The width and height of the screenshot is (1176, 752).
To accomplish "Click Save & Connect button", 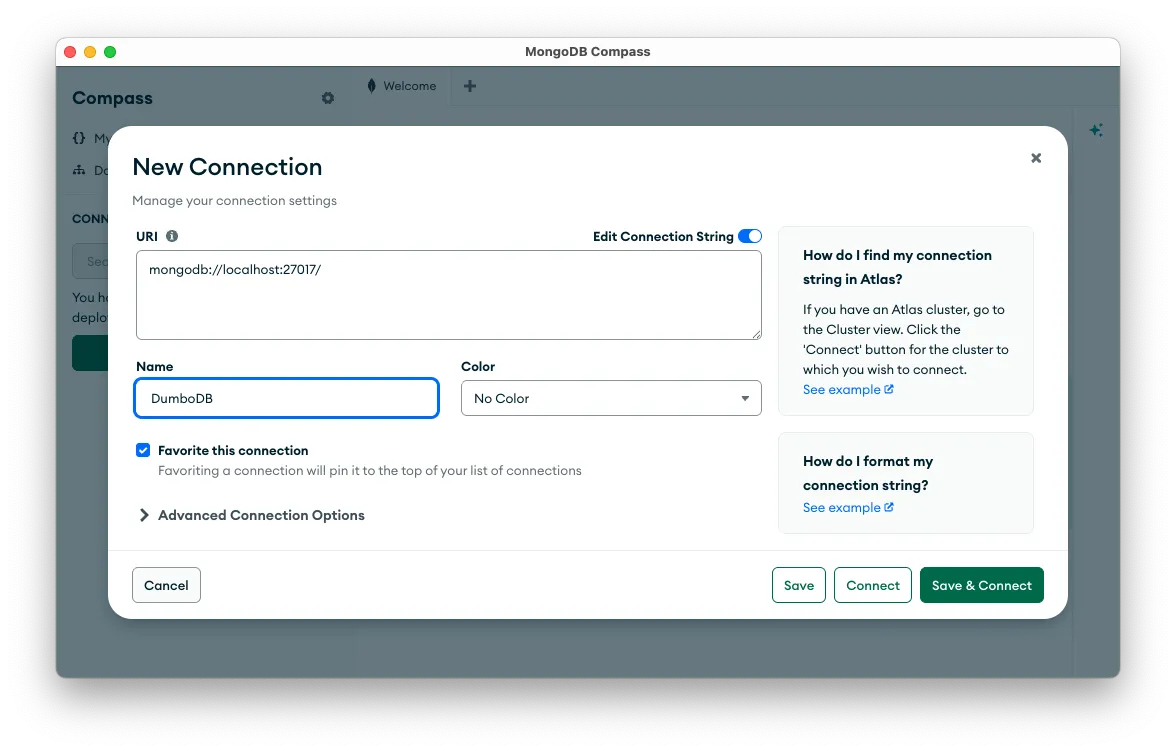I will pos(982,585).
